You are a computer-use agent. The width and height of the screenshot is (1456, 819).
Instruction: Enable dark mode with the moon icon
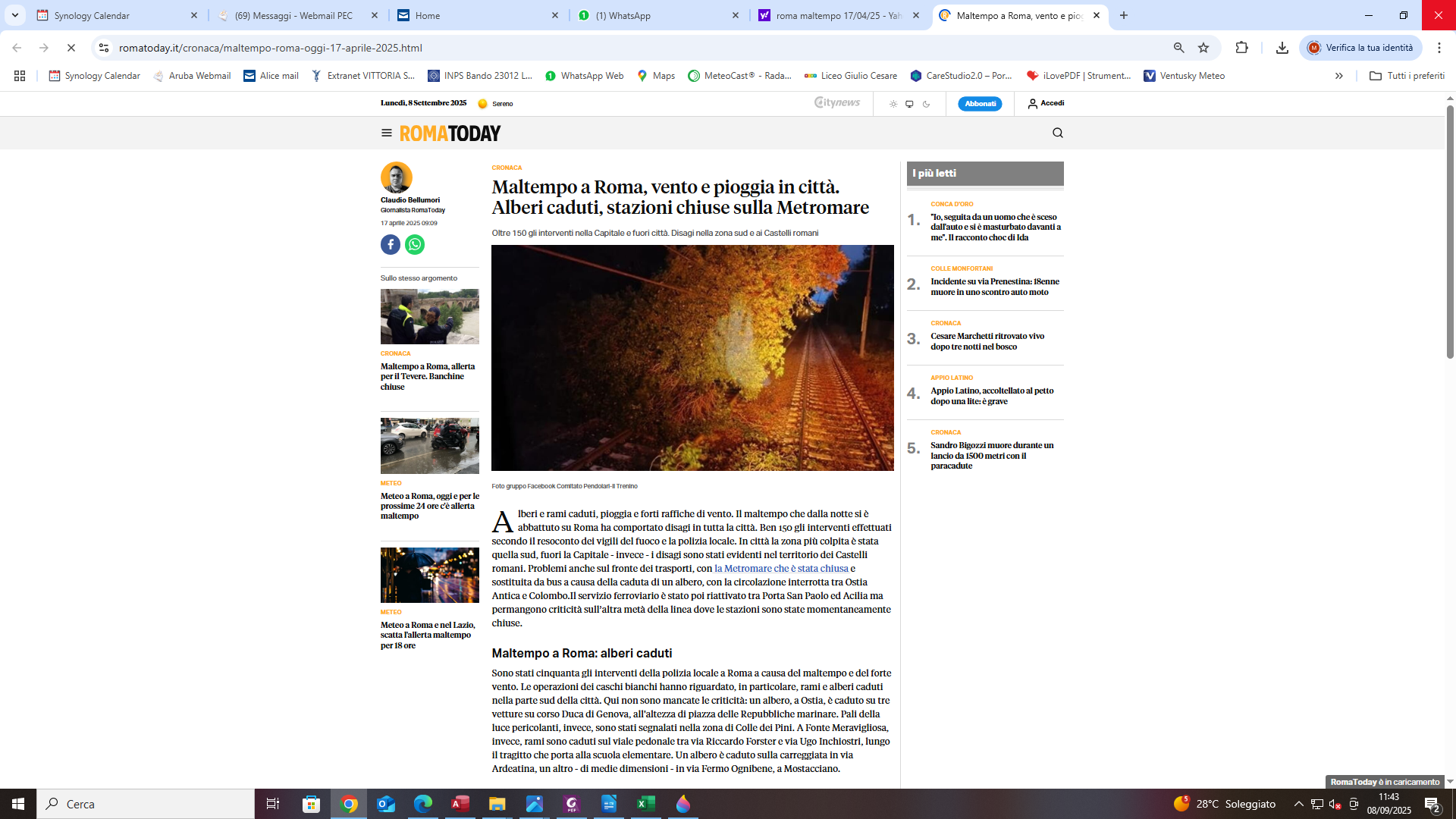click(x=927, y=103)
